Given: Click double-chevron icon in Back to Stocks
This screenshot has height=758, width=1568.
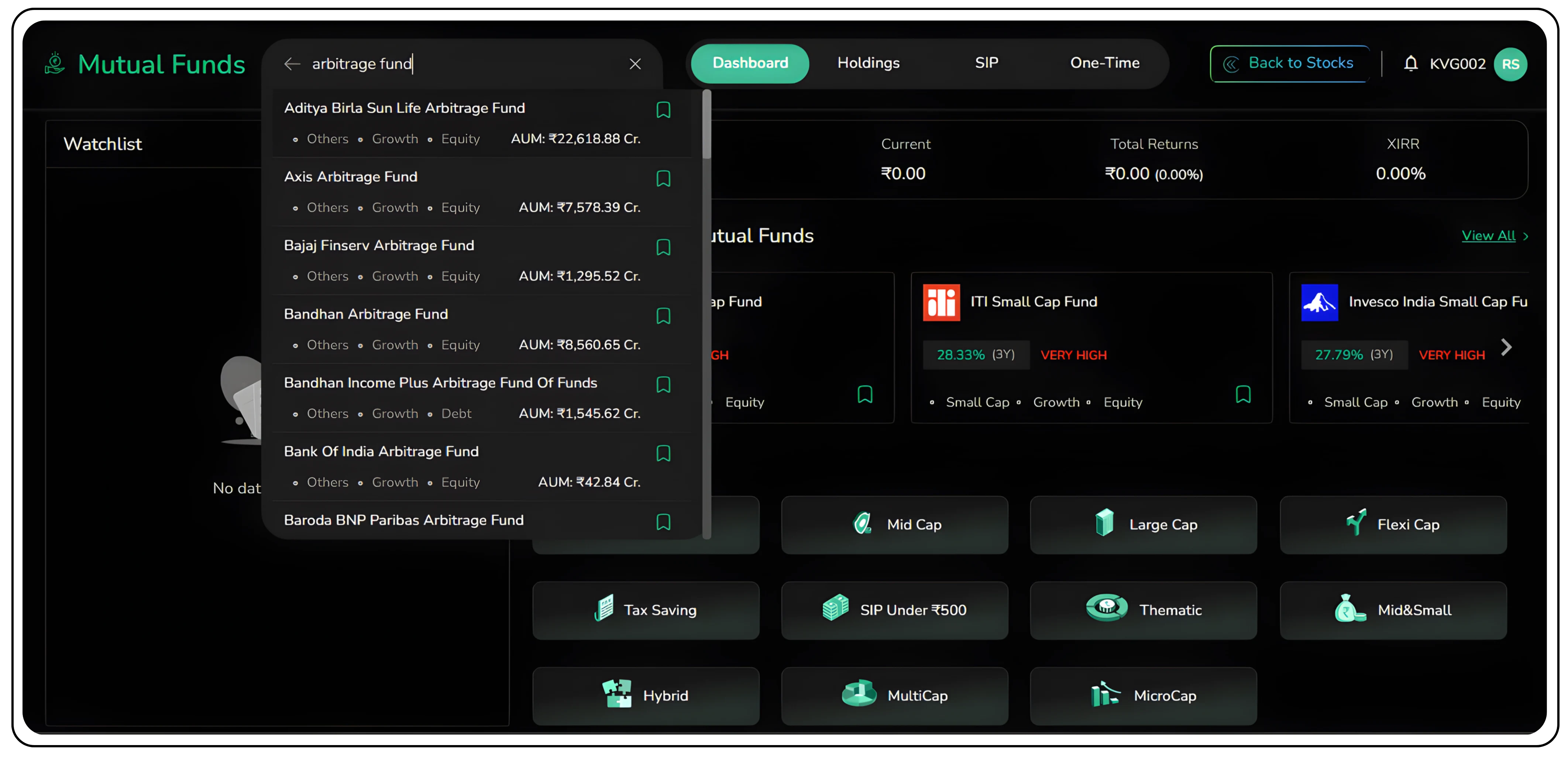Looking at the screenshot, I should coord(1231,65).
